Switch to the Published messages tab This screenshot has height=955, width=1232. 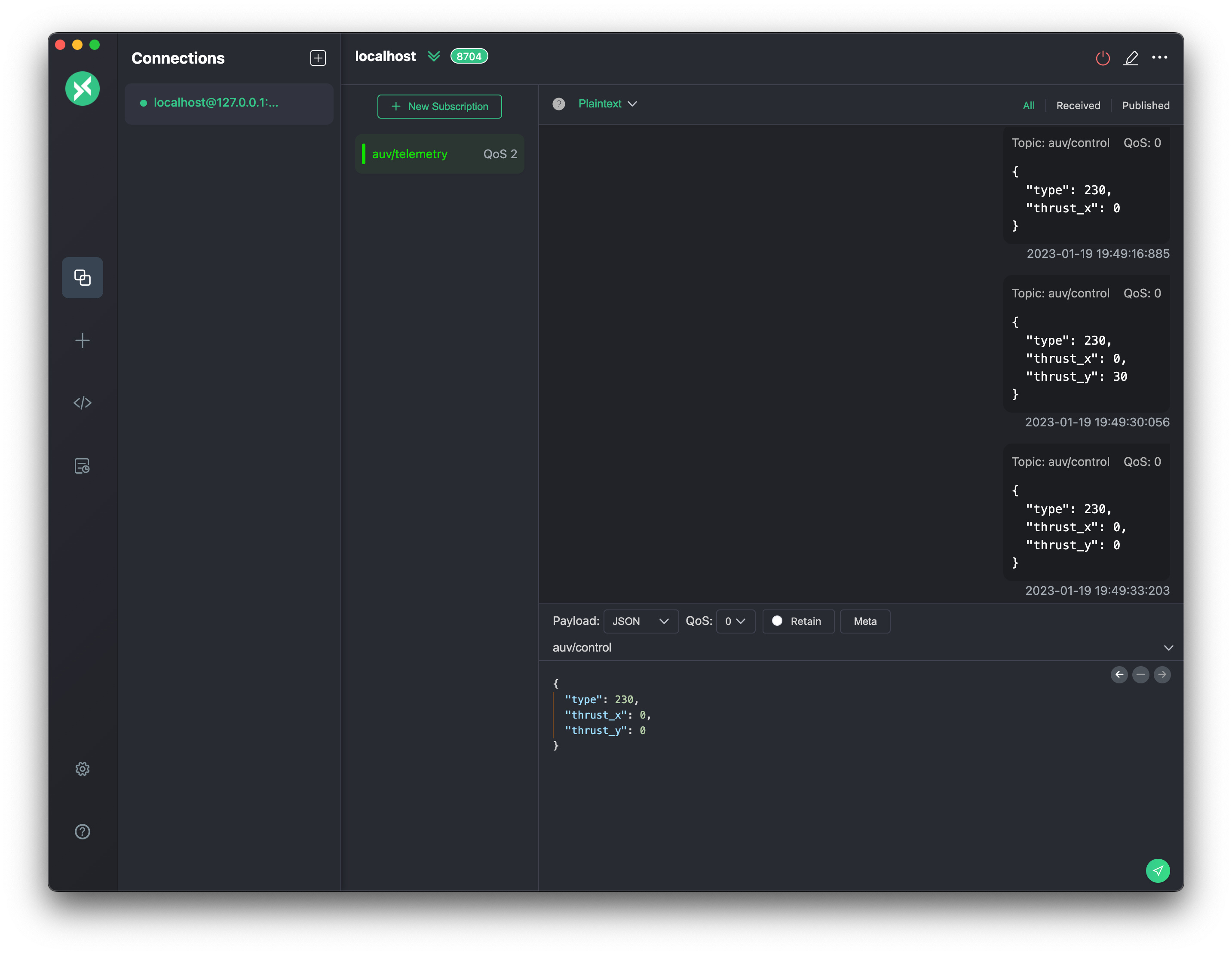[1145, 105]
